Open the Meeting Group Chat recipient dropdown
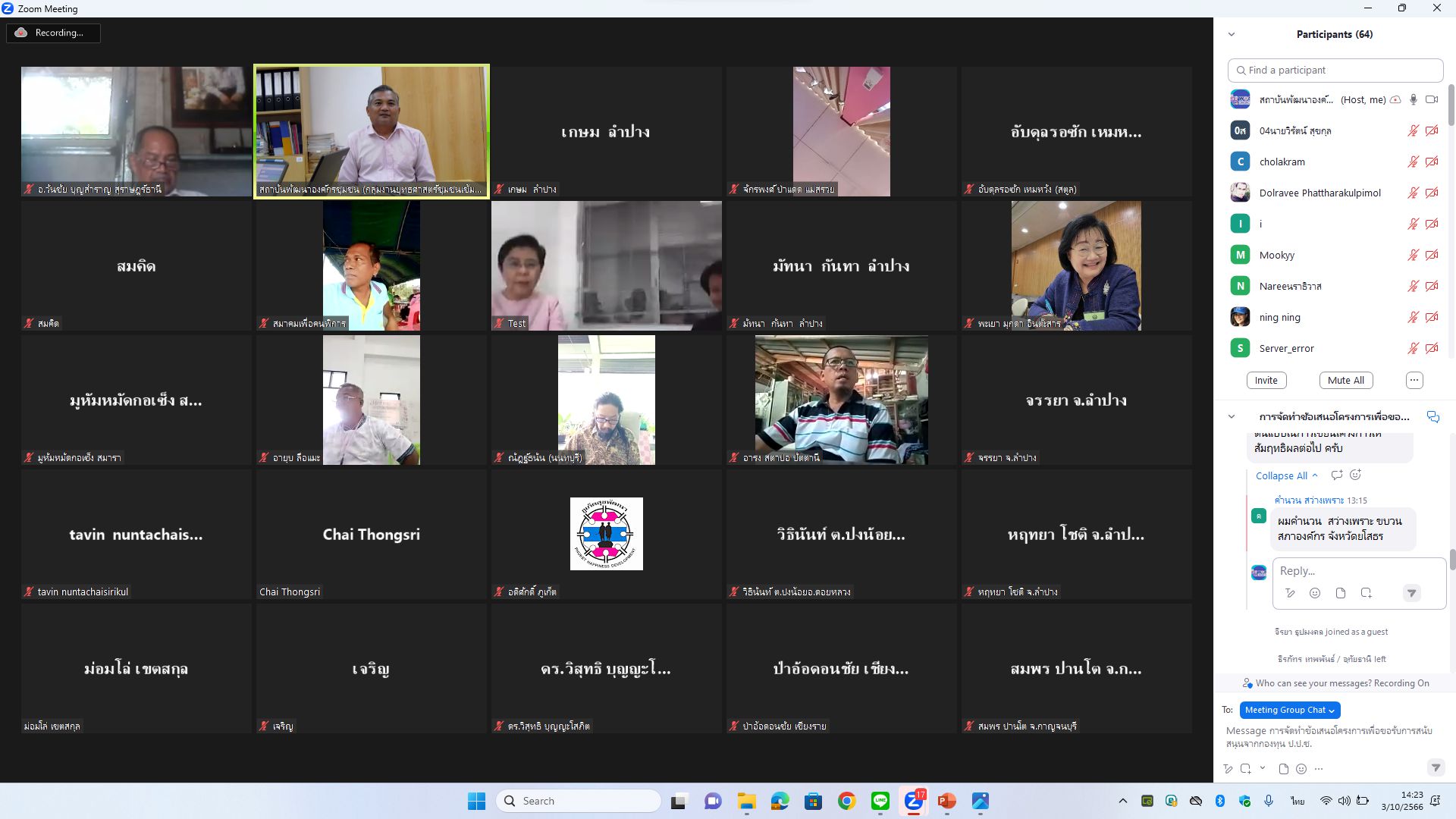Image resolution: width=1456 pixels, height=819 pixels. (x=1290, y=710)
